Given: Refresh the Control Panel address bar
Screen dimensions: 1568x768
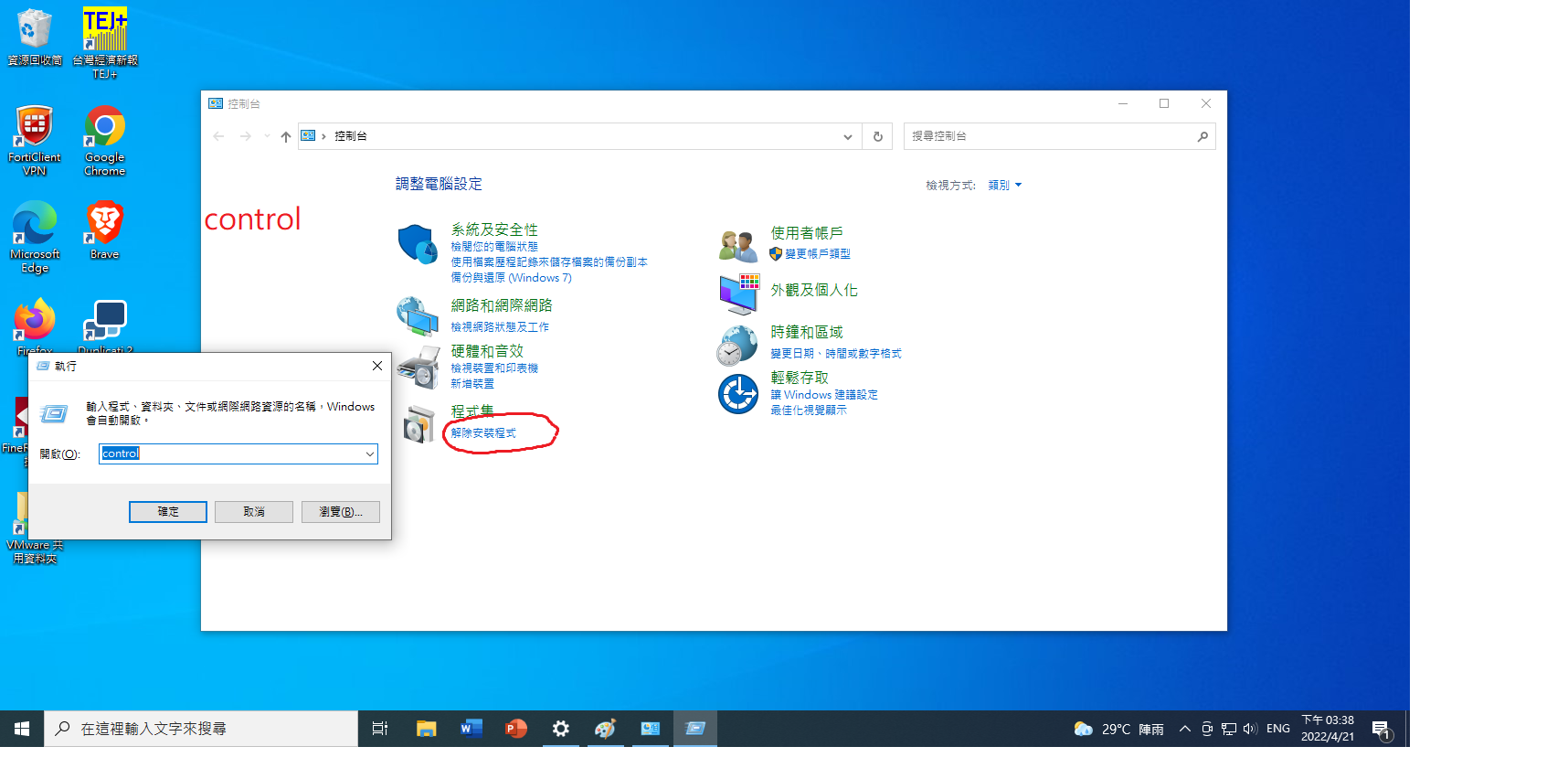Looking at the screenshot, I should coord(878,136).
